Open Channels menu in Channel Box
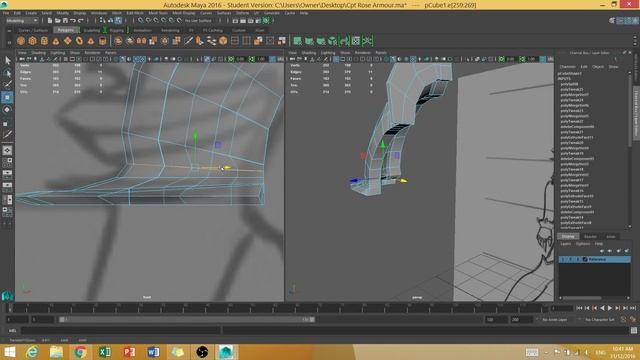 click(x=567, y=67)
